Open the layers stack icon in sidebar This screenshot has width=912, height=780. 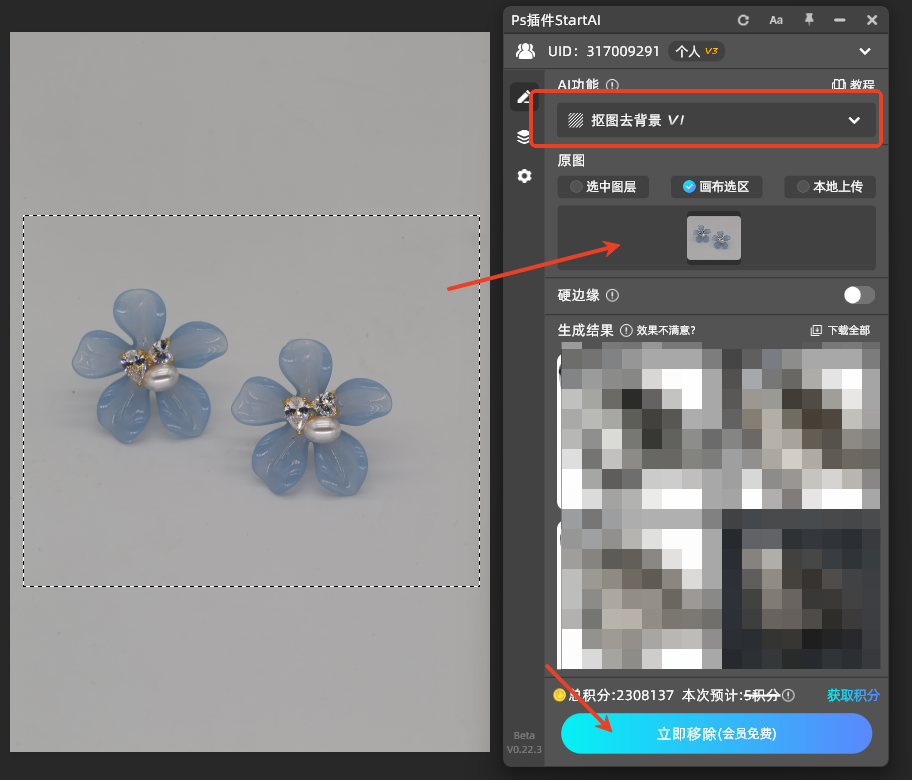[x=523, y=137]
